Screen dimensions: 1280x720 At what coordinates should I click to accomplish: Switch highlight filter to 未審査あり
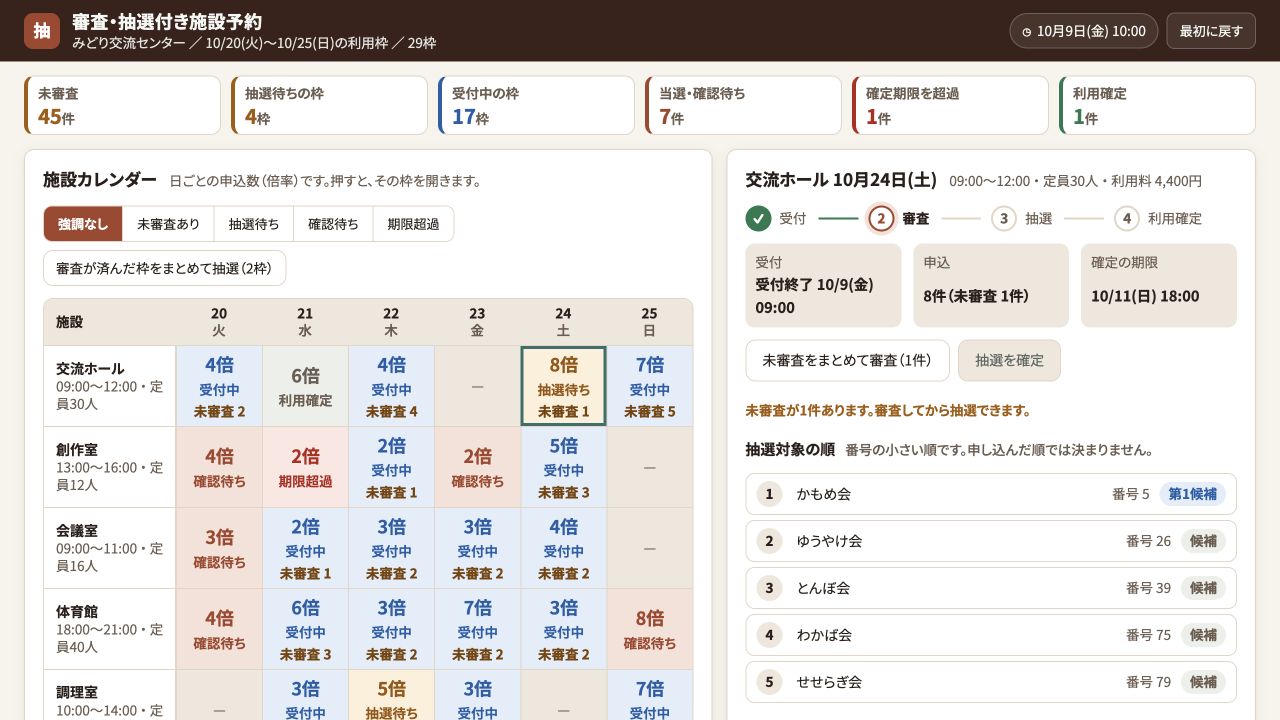pos(168,224)
